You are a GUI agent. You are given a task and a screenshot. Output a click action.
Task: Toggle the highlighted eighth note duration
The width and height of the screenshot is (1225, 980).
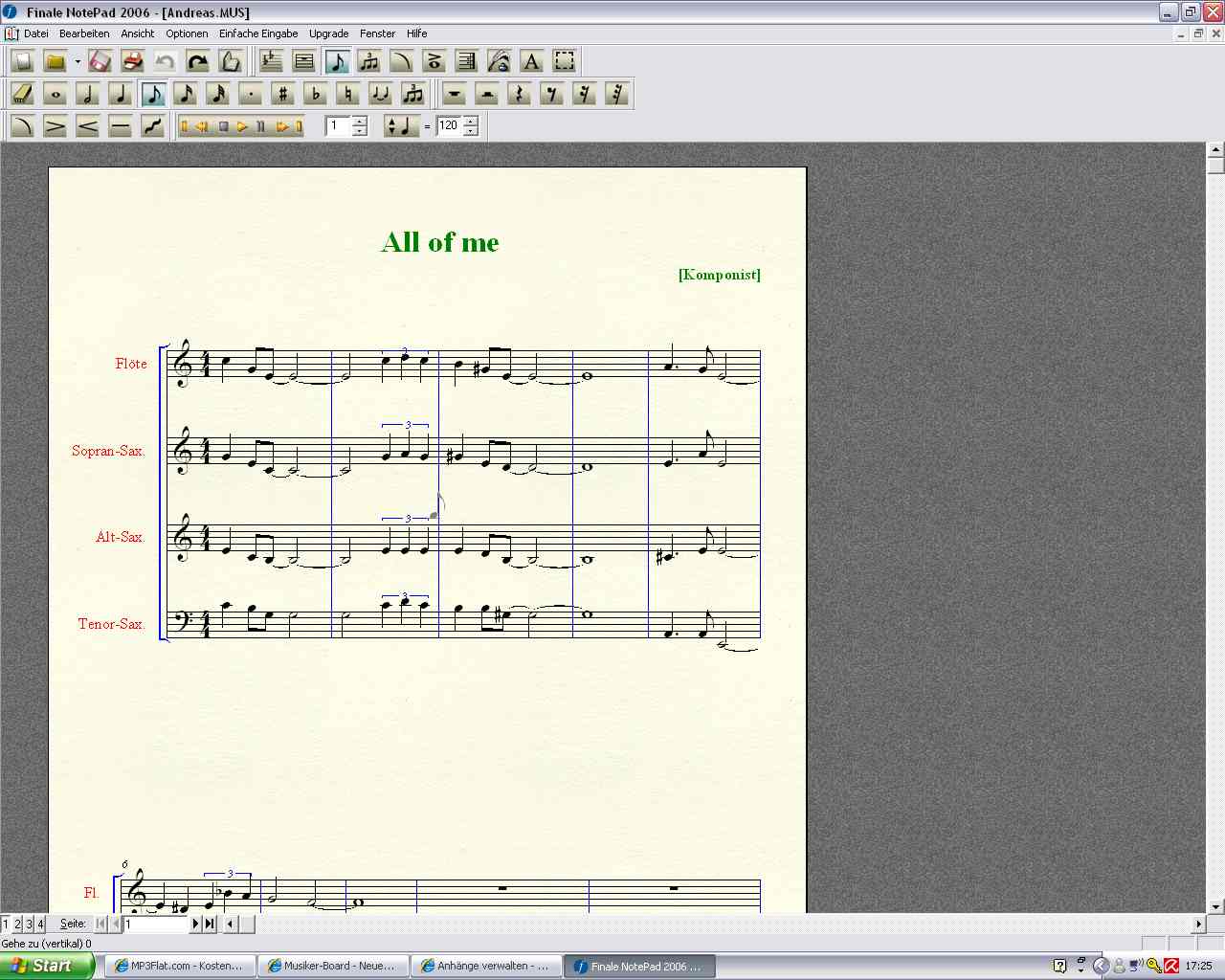click(153, 94)
